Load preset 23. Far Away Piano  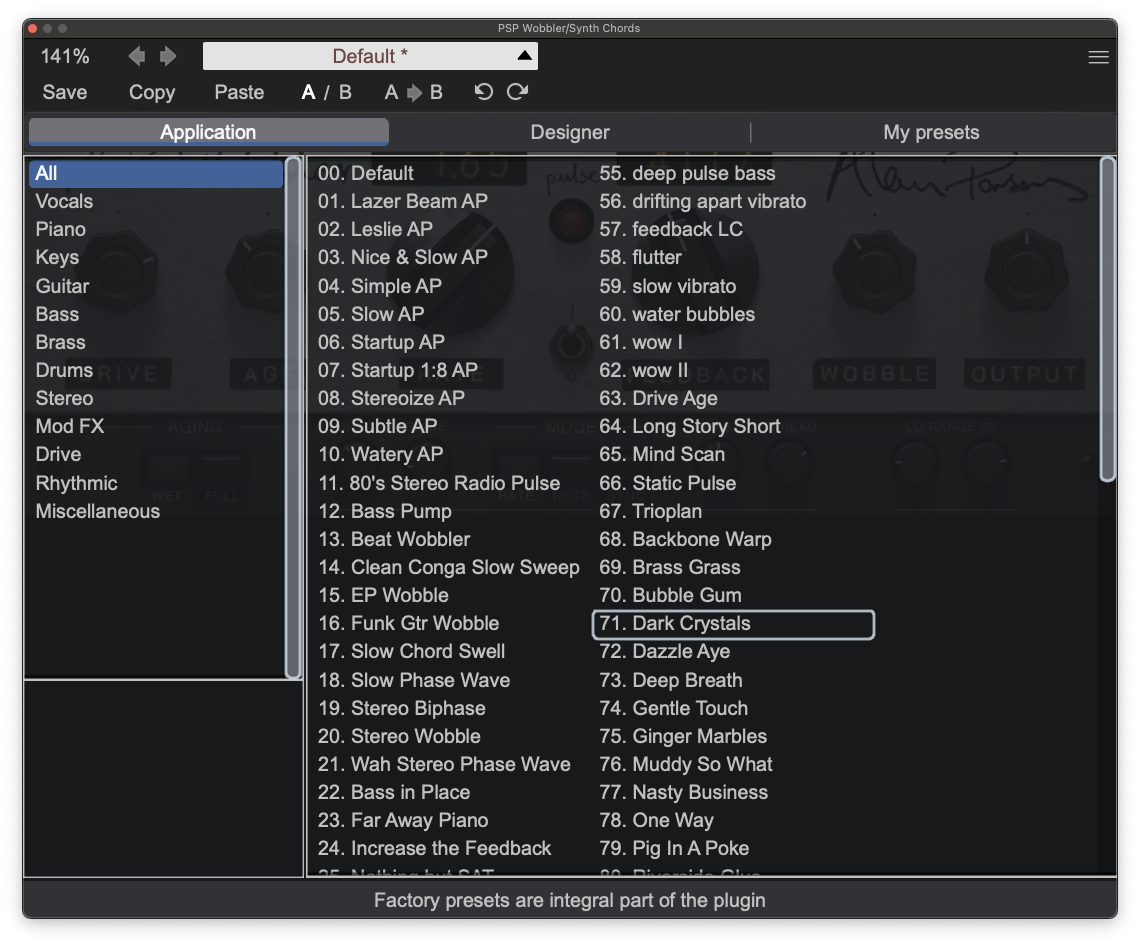(403, 820)
